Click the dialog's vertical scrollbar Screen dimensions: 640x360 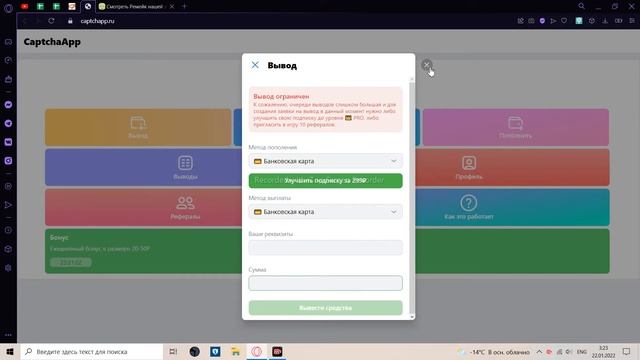(412, 198)
